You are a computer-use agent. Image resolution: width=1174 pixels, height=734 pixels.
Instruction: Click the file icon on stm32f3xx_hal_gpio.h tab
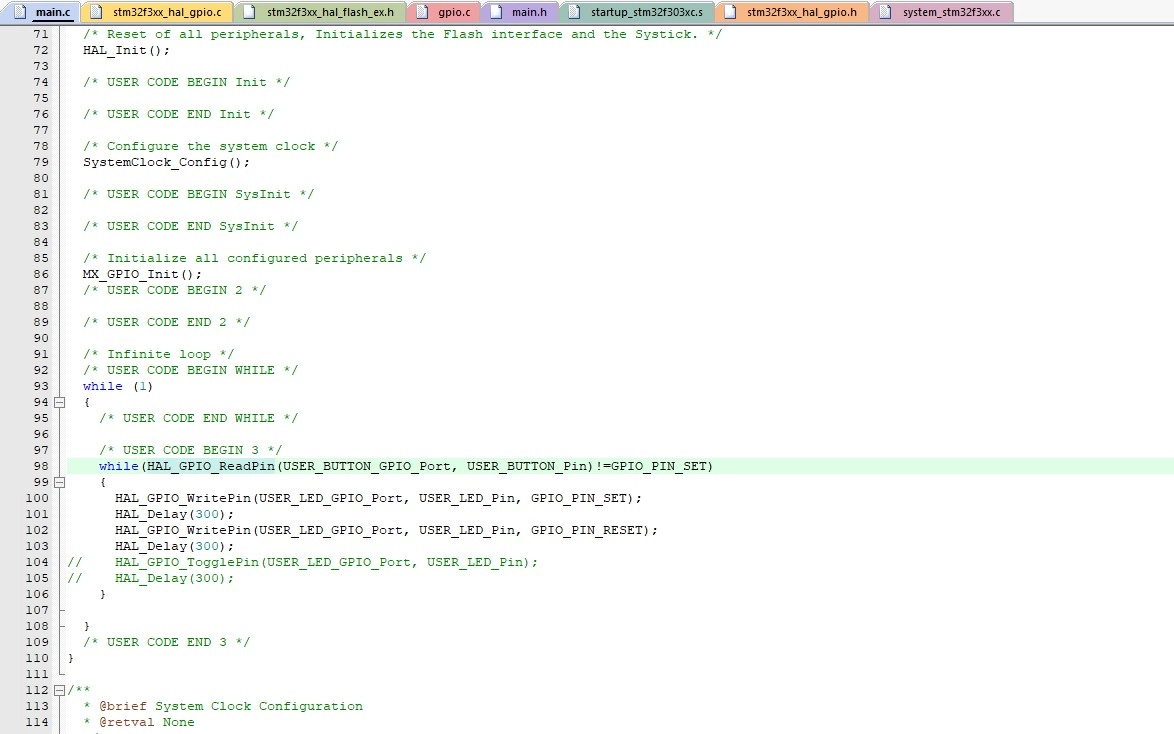tap(731, 12)
